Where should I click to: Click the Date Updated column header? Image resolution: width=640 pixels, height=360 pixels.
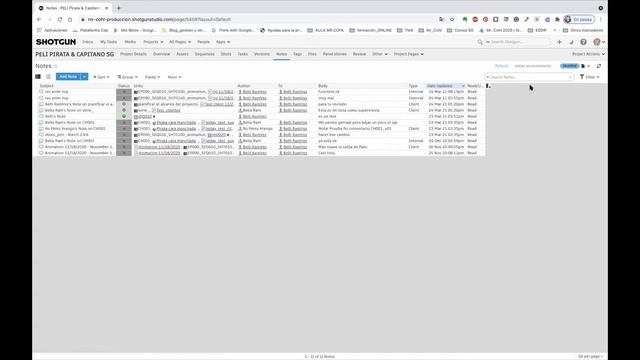tap(445, 86)
